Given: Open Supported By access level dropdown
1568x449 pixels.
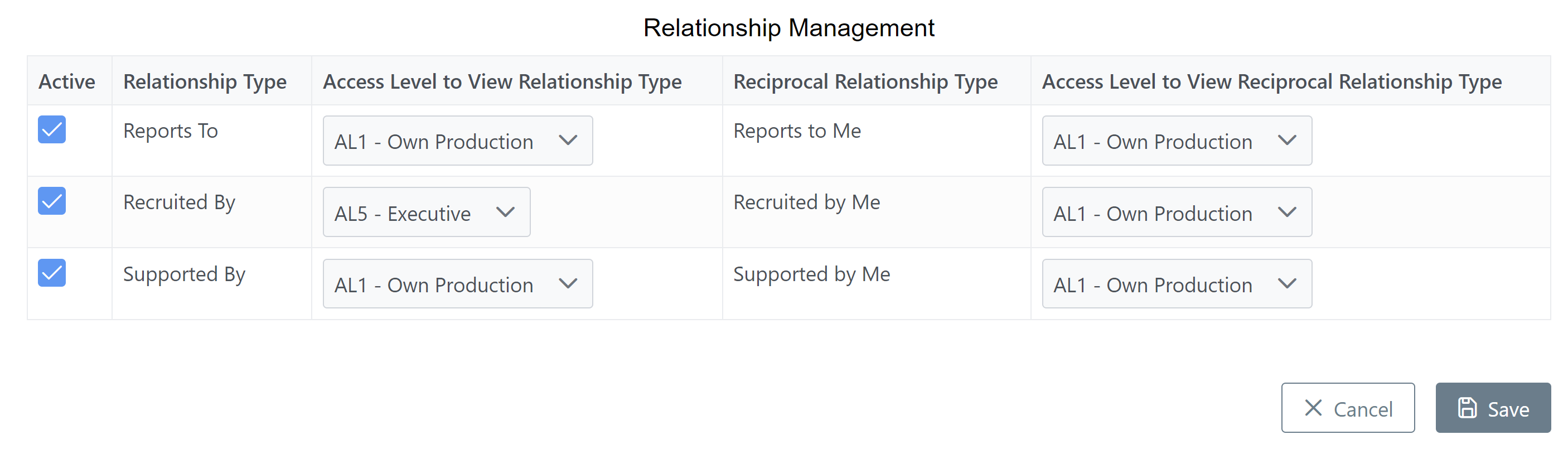Looking at the screenshot, I should point(458,284).
